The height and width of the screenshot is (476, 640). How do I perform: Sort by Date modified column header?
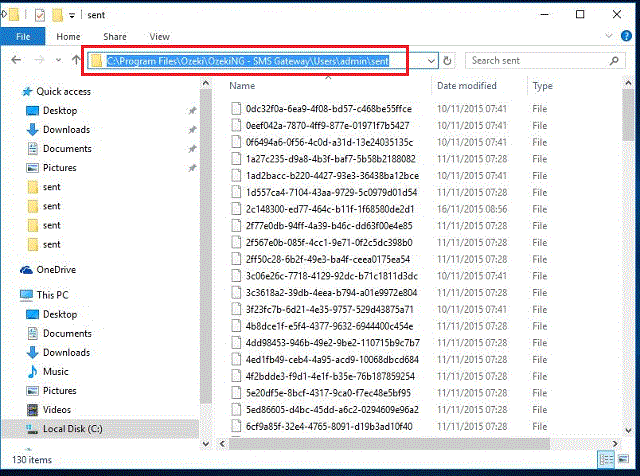[x=467, y=86]
